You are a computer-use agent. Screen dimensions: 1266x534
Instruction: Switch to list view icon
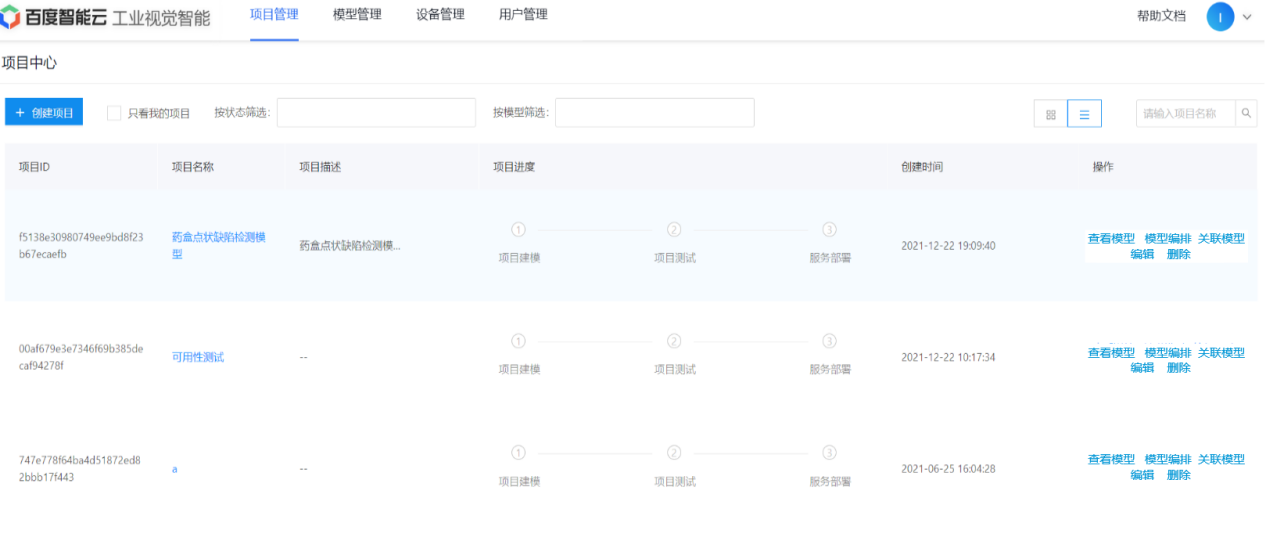tap(1085, 114)
